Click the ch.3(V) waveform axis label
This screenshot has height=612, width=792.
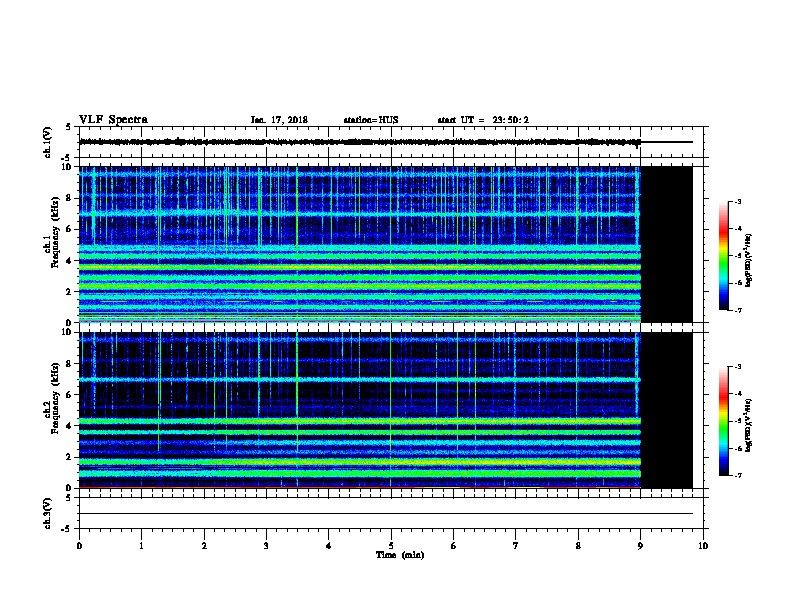[x=48, y=513]
